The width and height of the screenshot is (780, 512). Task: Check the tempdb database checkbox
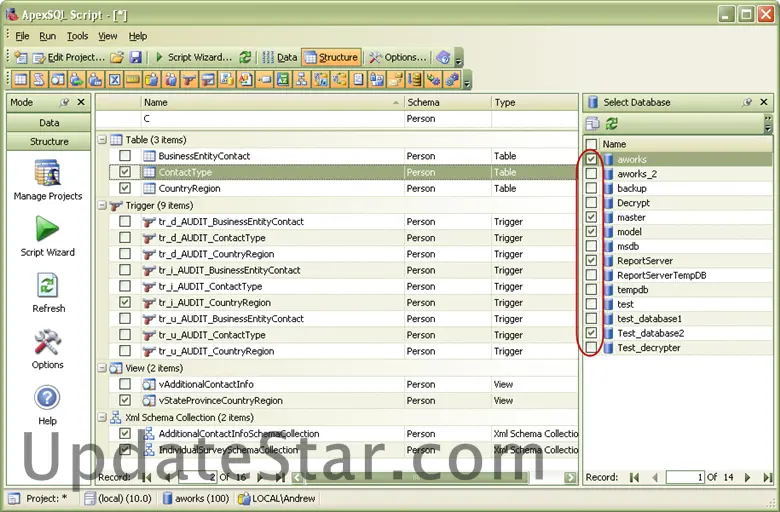(591, 289)
